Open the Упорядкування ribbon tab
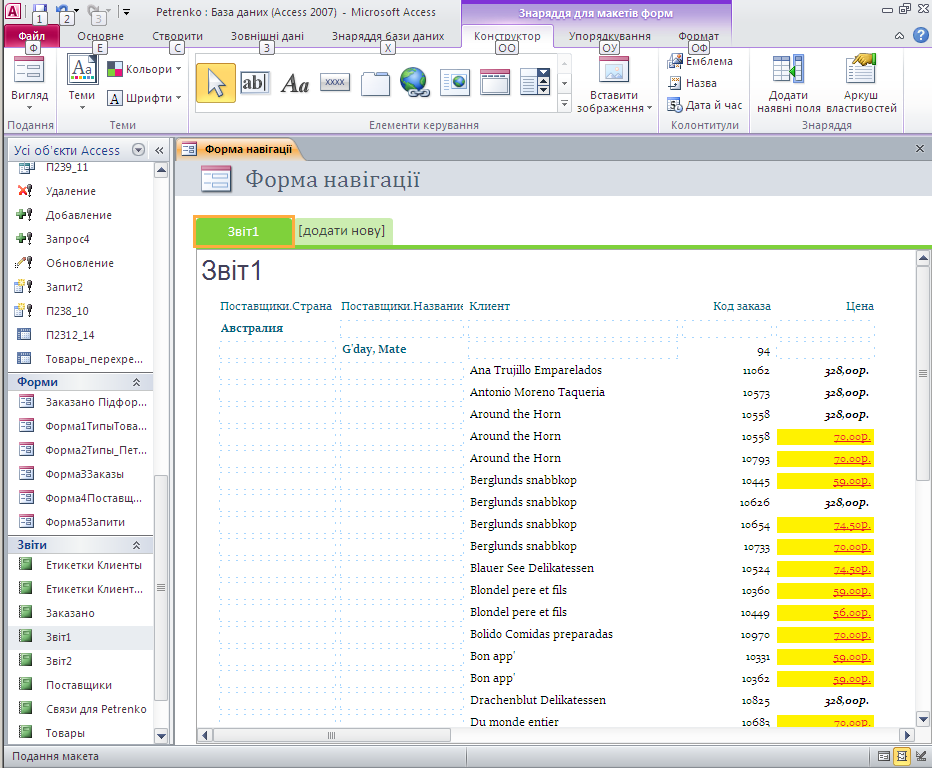This screenshot has width=932, height=768. [x=609, y=37]
